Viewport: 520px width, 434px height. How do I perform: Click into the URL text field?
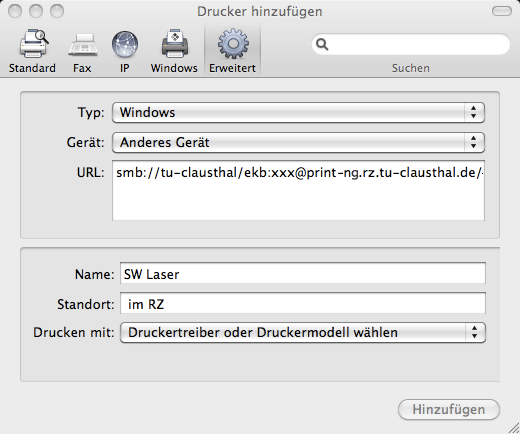point(298,190)
